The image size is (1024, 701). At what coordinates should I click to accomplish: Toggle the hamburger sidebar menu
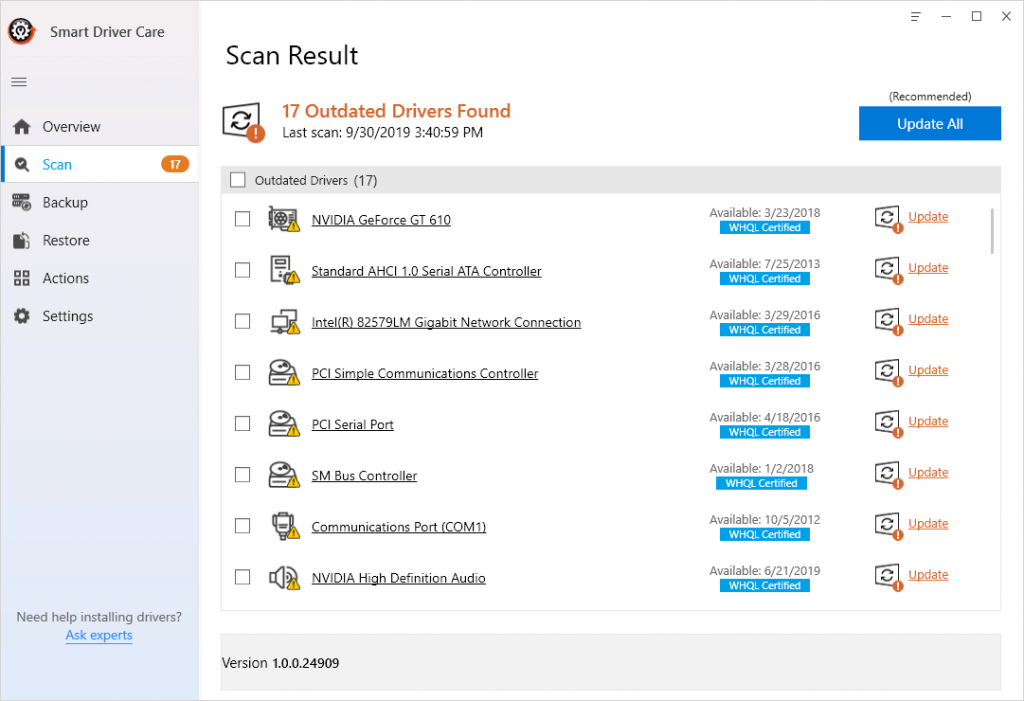pos(19,82)
